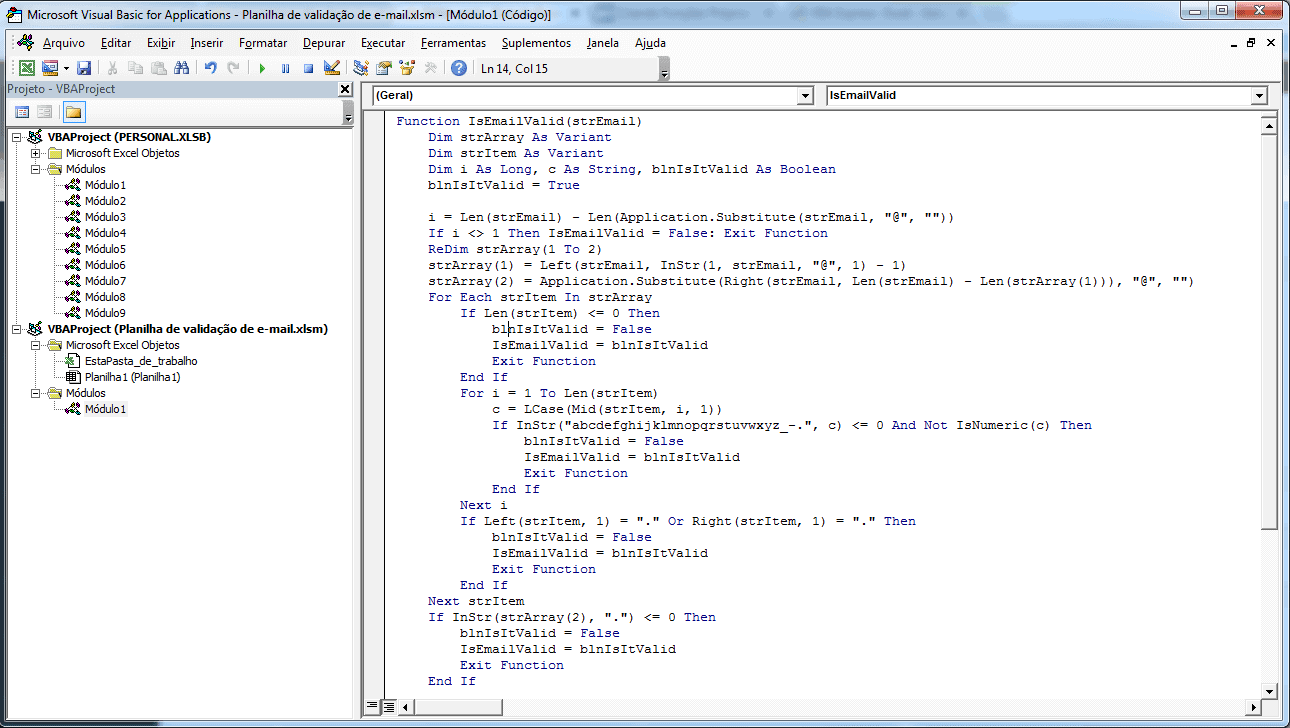Switch to Full Module View button

click(x=388, y=706)
